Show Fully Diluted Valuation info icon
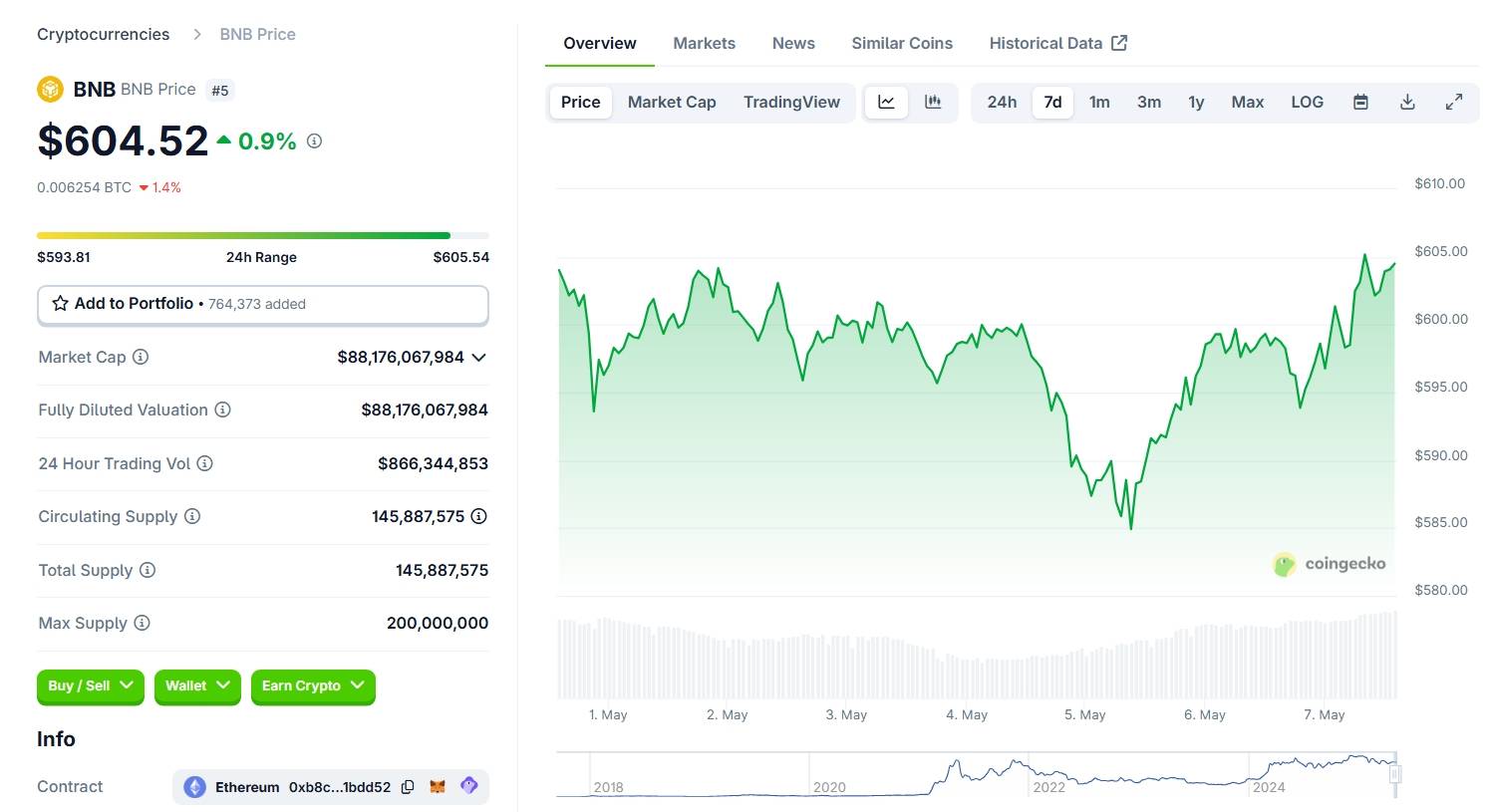This screenshot has width=1489, height=812. 223,409
